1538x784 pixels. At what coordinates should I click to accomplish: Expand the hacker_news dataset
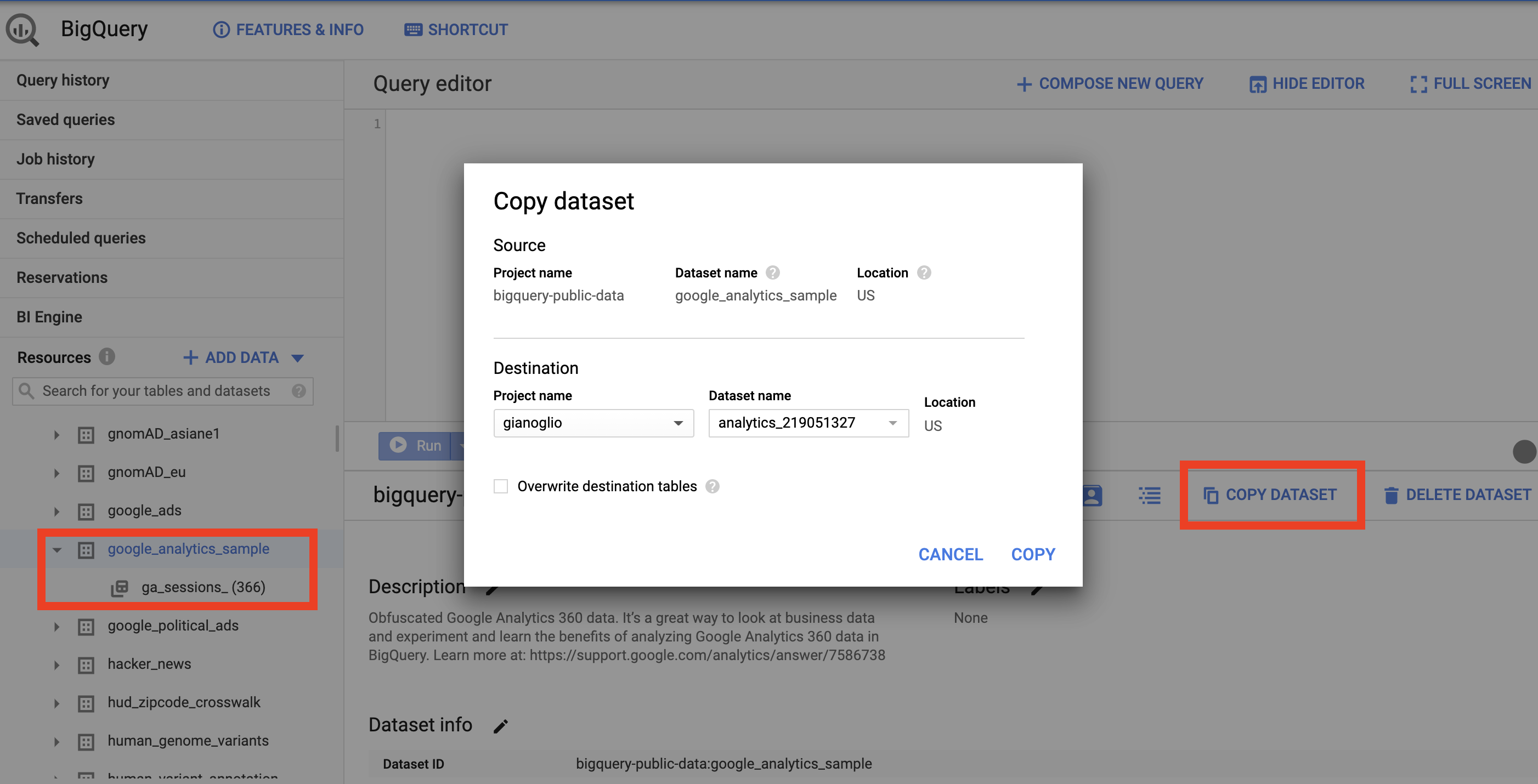click(56, 664)
